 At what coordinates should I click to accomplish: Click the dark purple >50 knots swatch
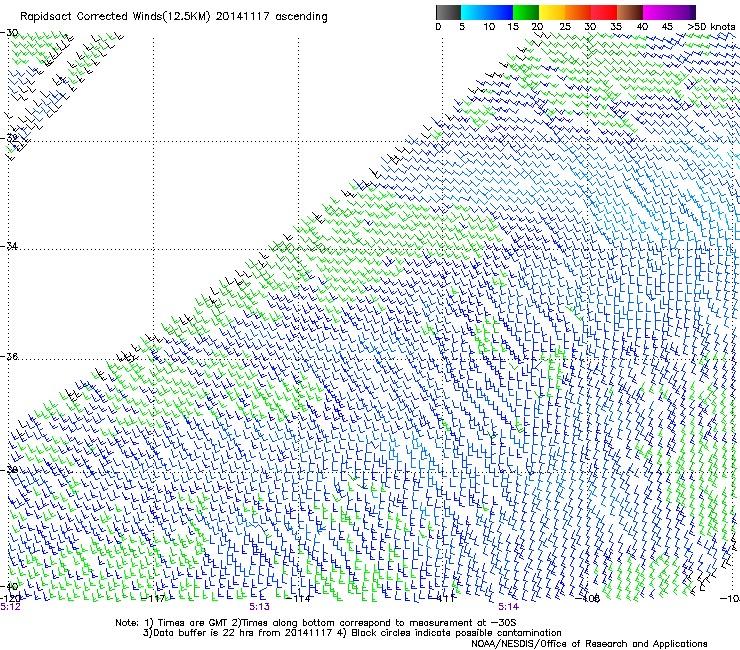pos(693,12)
